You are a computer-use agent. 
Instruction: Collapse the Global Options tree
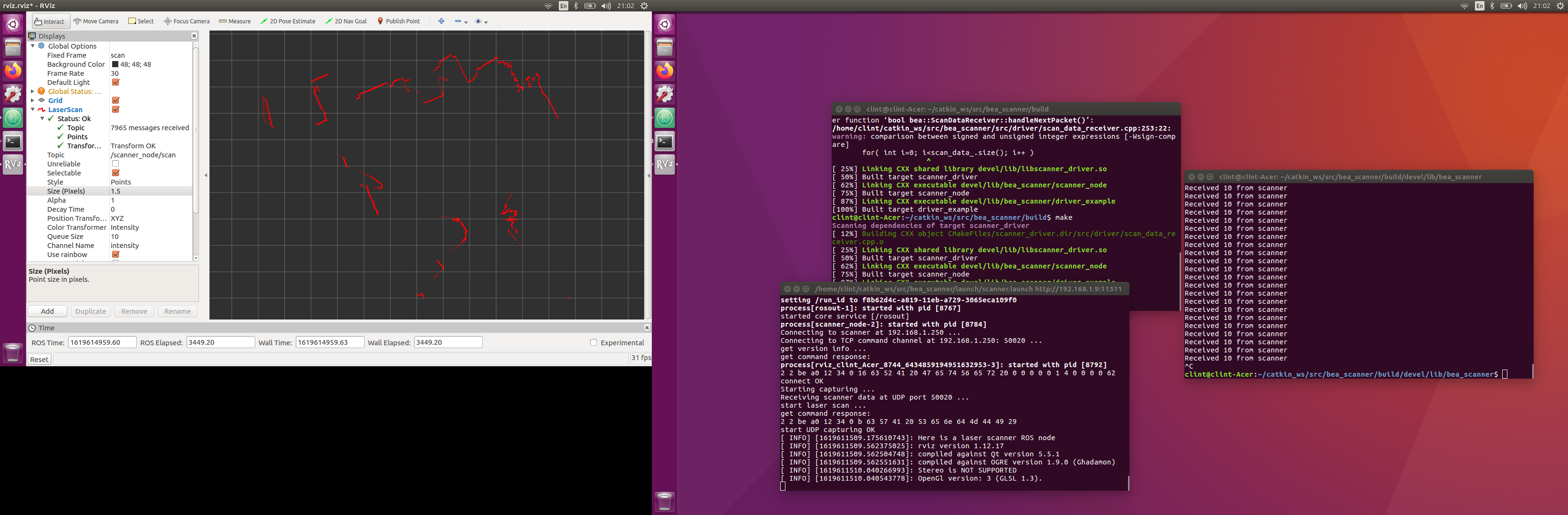point(33,46)
